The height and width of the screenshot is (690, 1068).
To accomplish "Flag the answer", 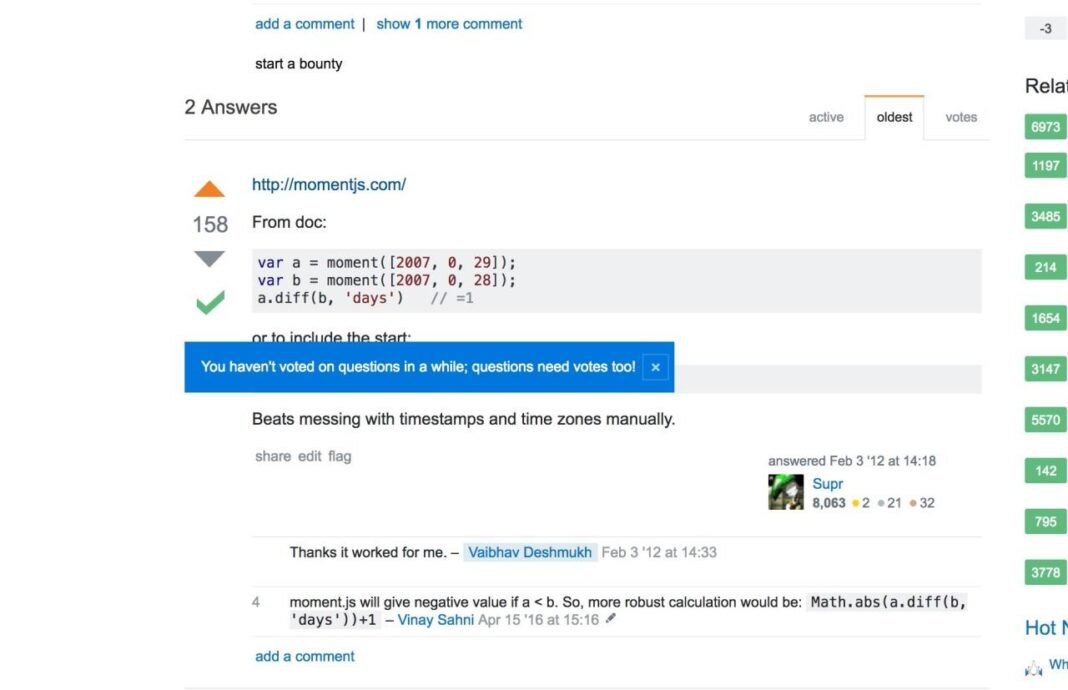I will click(x=339, y=456).
